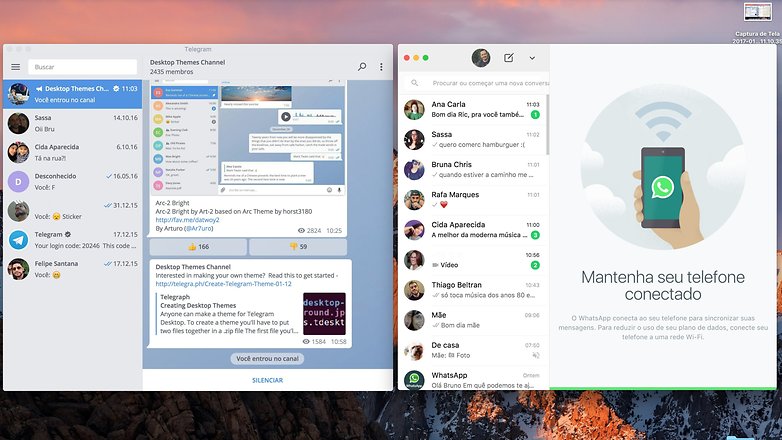Click the Desconhecido purple D avatar
This screenshot has height=440, width=782.
point(18,182)
